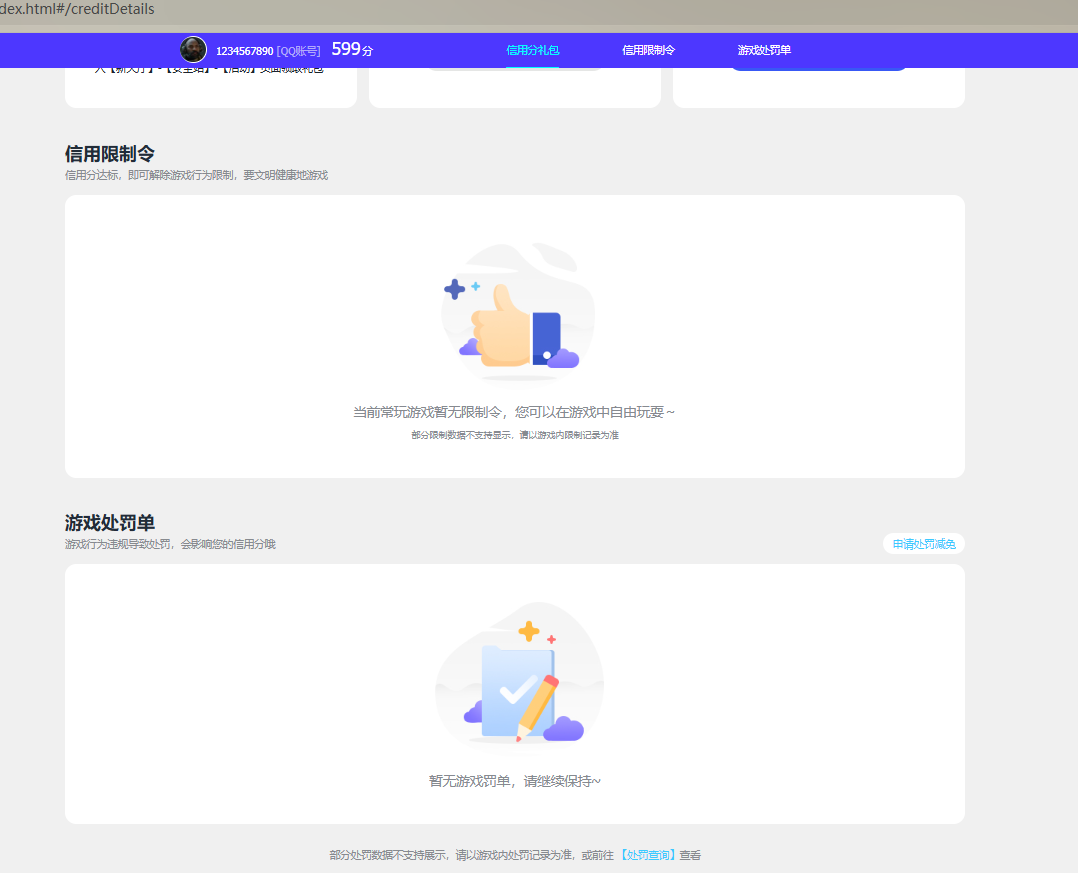Click the 信用限制令 section heading

pos(110,153)
